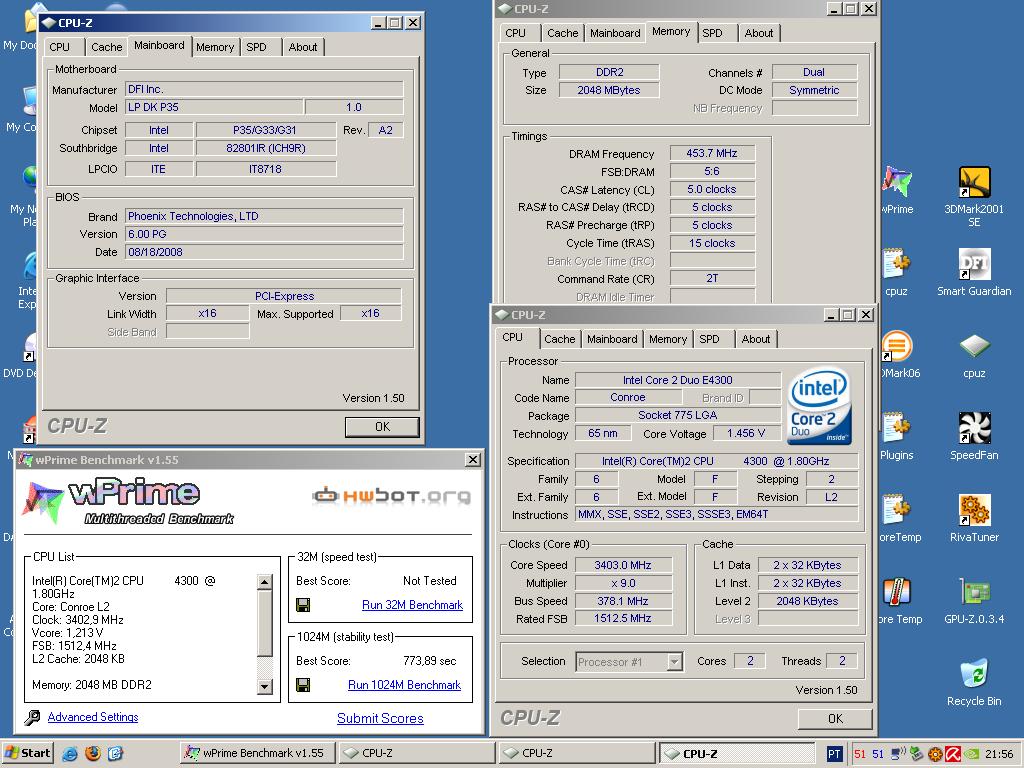Launch GPU-Z.0.3.4 from the desktop

tap(974, 592)
